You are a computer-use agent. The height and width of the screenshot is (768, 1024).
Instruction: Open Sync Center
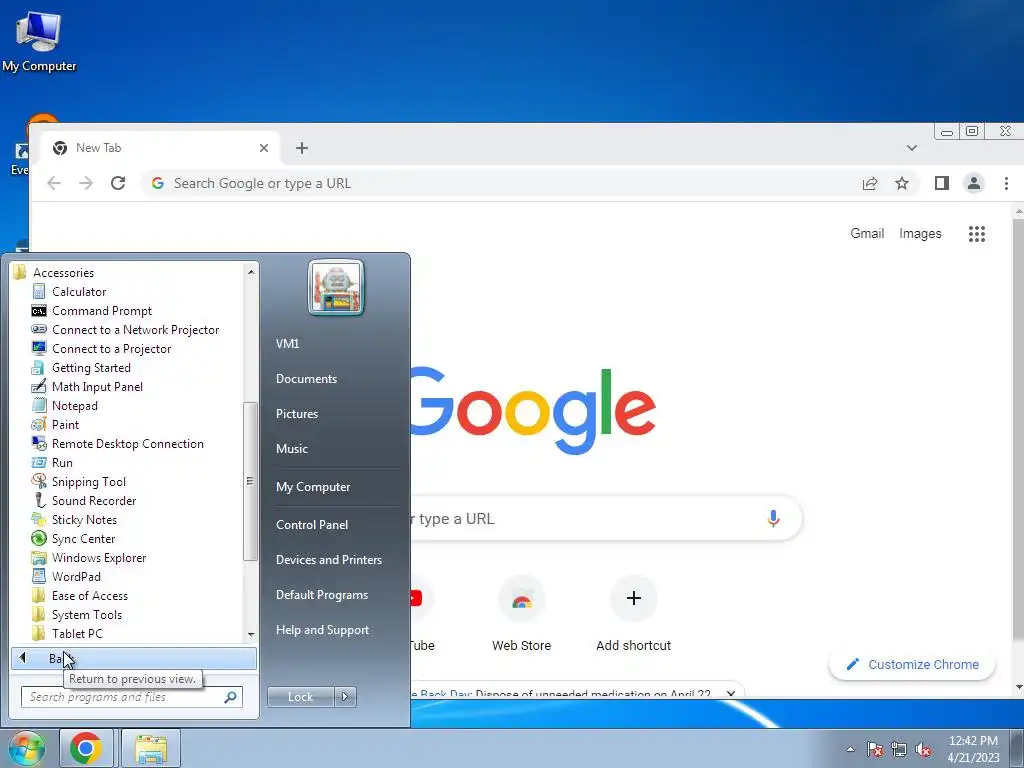[x=83, y=539]
